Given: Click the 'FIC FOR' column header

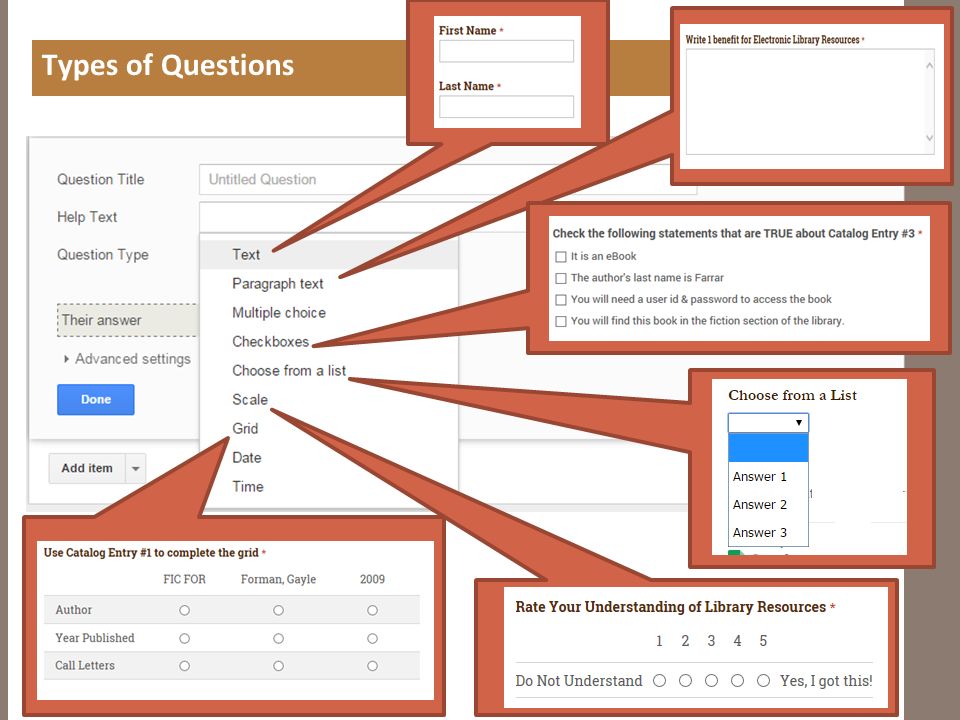Looking at the screenshot, I should [184, 579].
